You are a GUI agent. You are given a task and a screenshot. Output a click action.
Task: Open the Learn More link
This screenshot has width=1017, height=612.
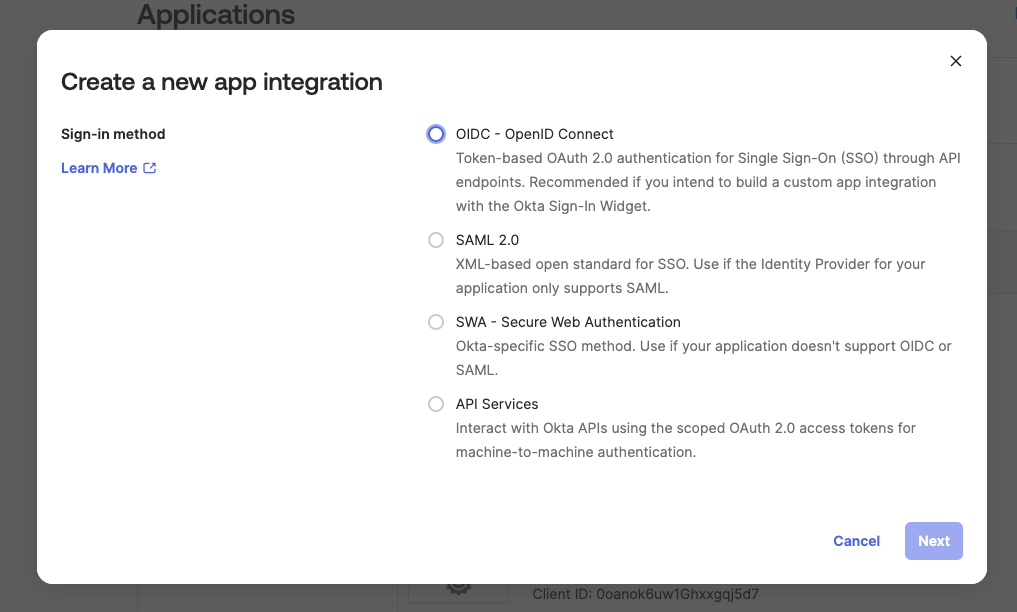[99, 168]
